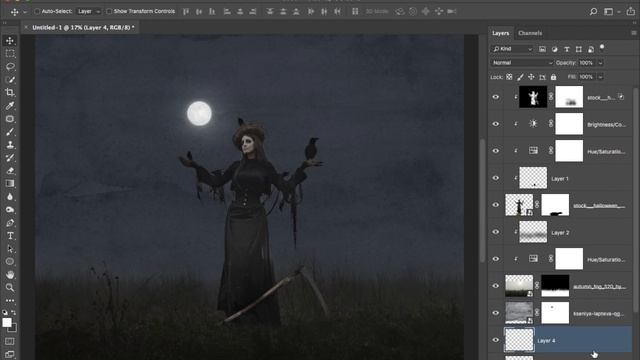This screenshot has height=360, width=640.
Task: Open the Move tool preset picker arrow
Action: [x=25, y=12]
